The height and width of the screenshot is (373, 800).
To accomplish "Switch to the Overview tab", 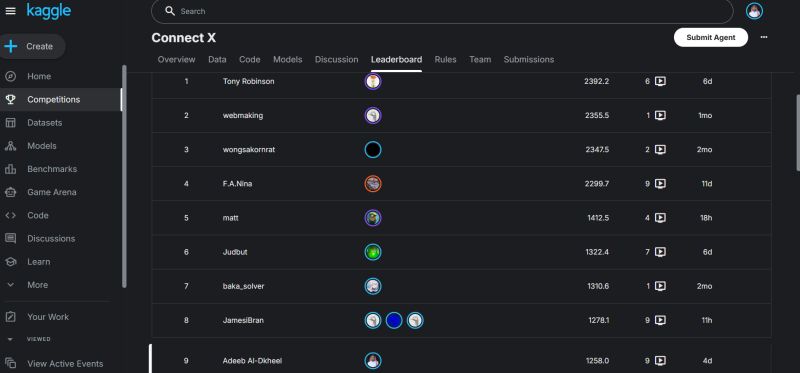I will tap(177, 60).
